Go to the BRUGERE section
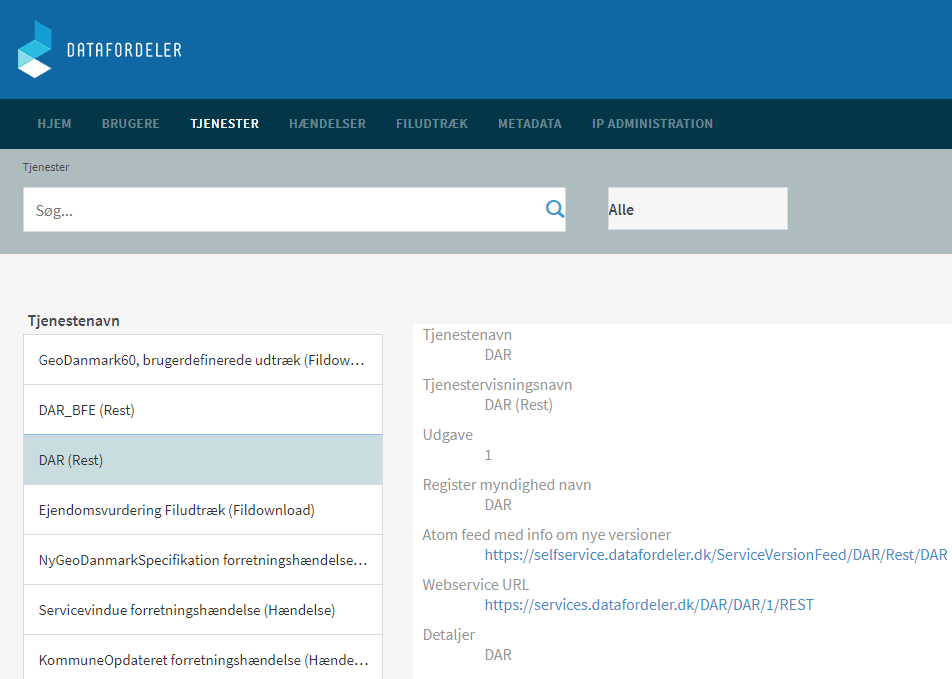 (131, 124)
